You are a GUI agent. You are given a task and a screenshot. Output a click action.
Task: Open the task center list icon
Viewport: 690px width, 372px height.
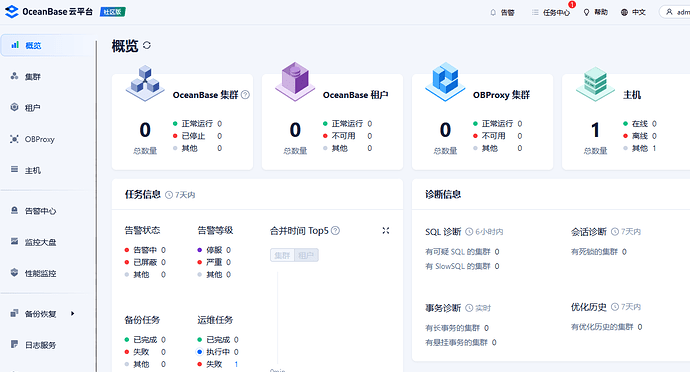click(x=535, y=12)
